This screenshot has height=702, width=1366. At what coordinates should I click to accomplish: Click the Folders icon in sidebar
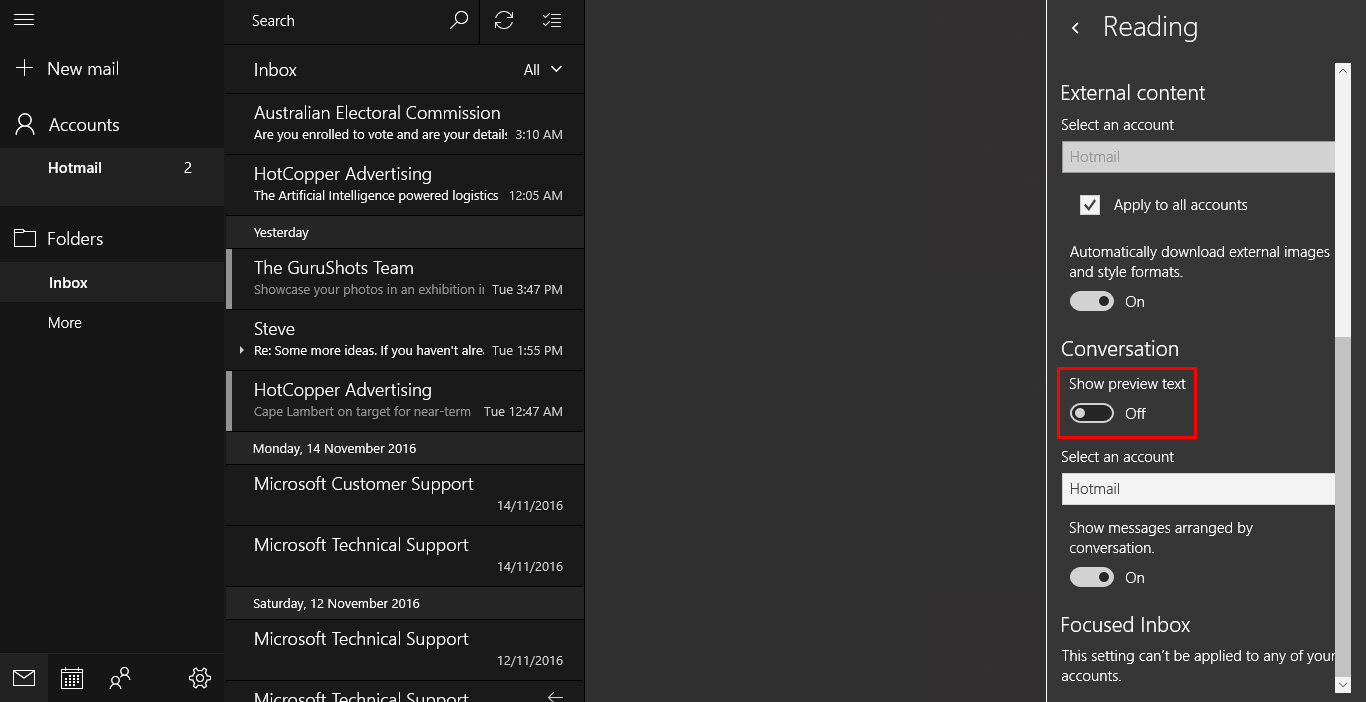[x=24, y=238]
